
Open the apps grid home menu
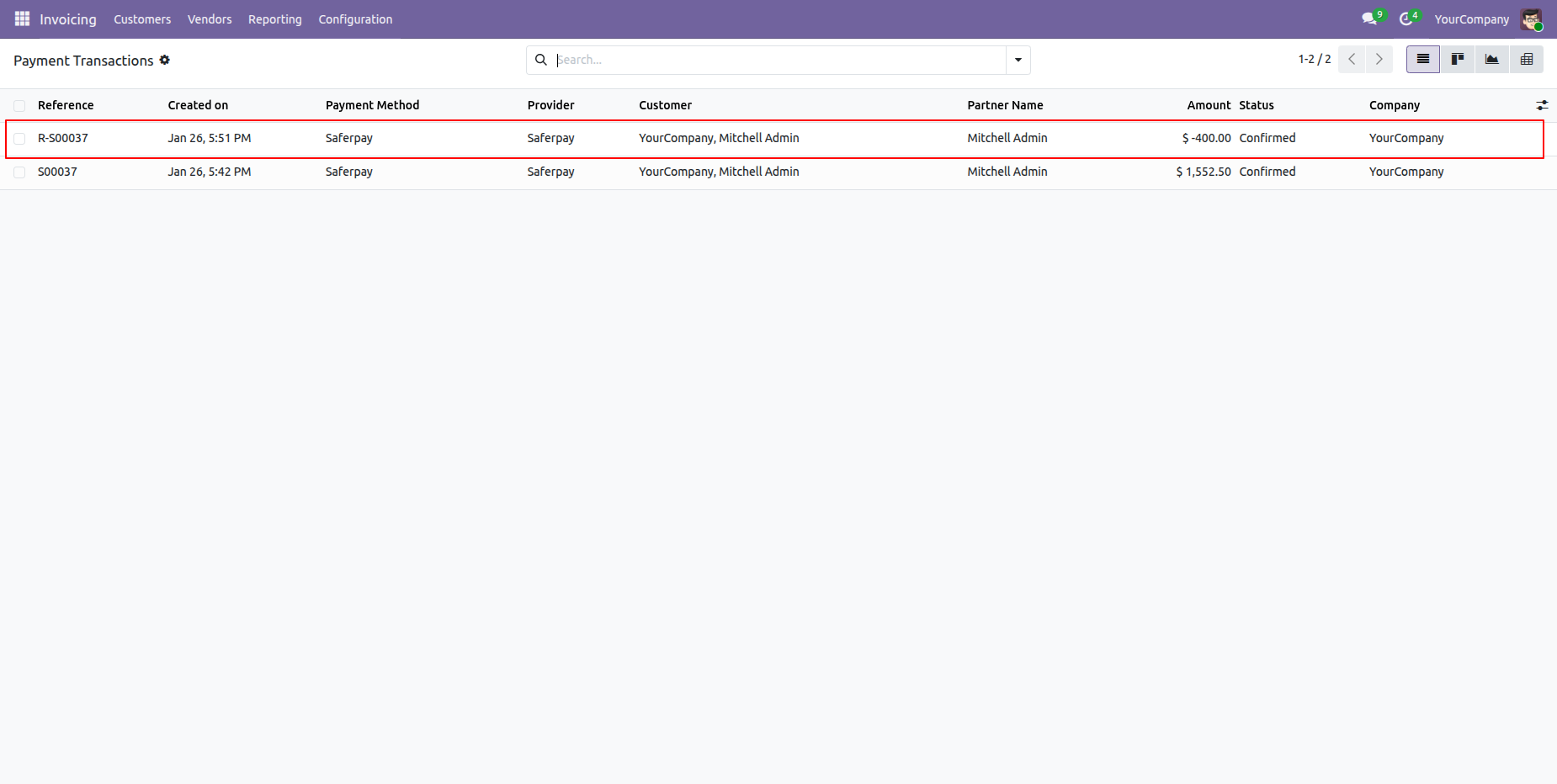22,19
